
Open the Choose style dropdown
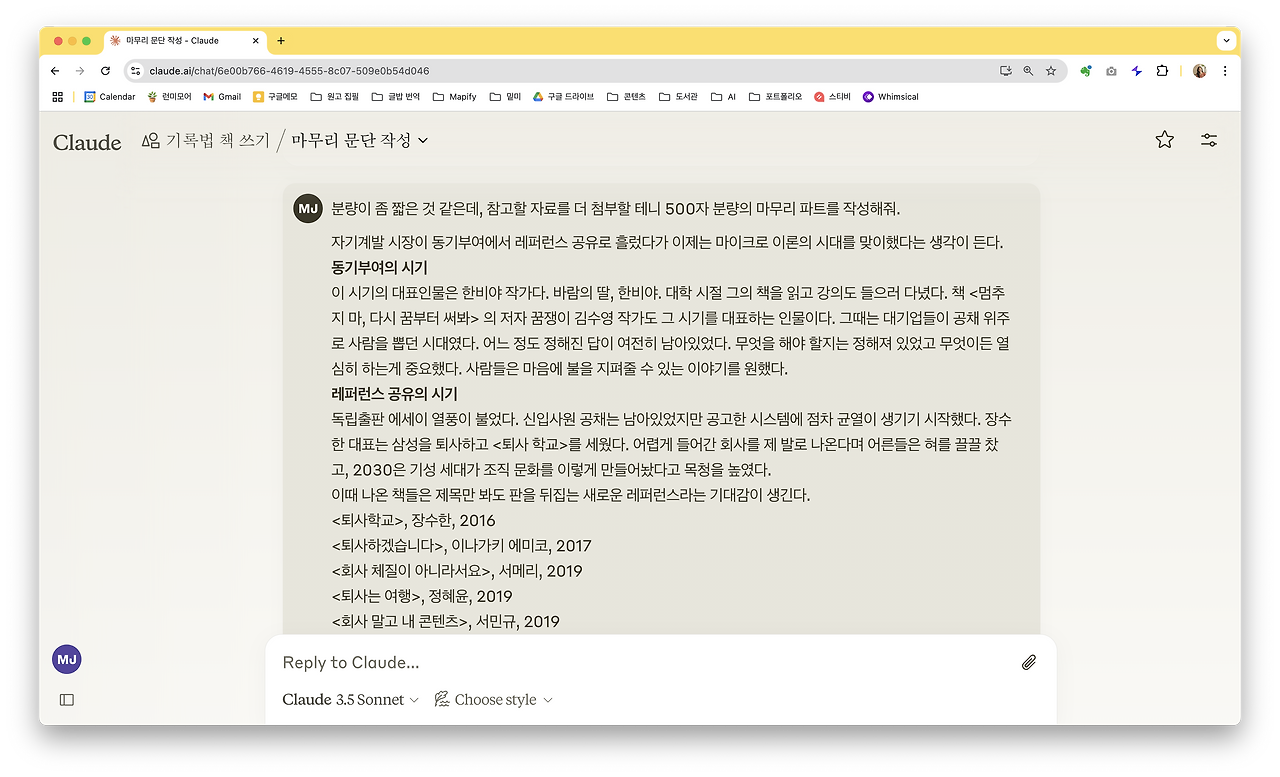(493, 699)
